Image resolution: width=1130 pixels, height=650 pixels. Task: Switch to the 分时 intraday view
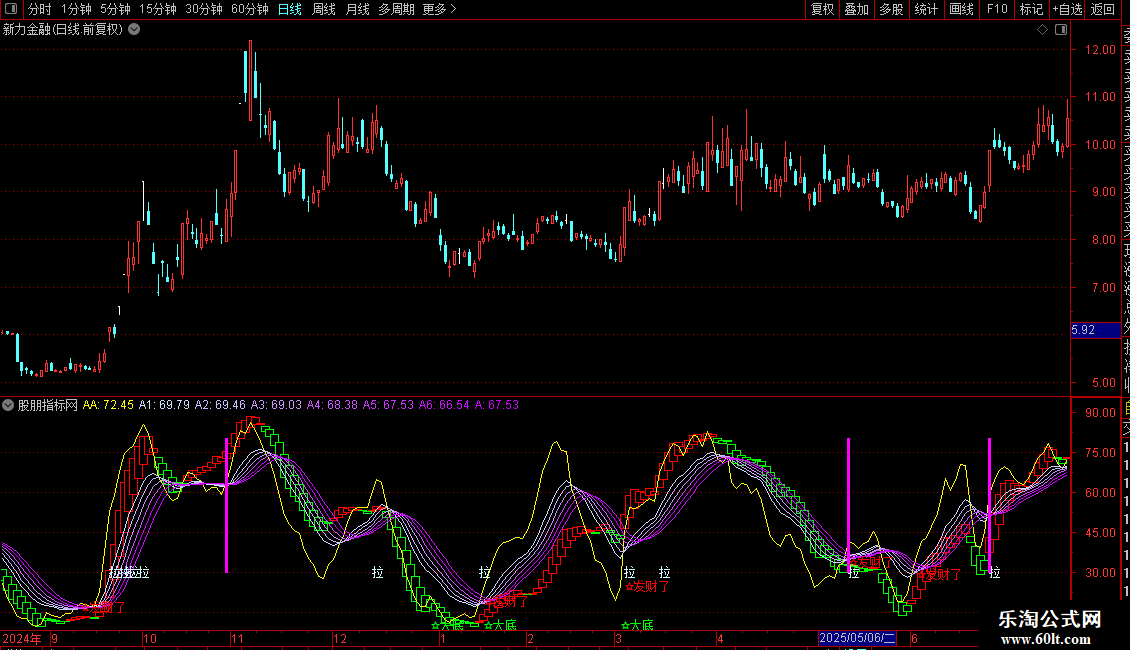39,9
